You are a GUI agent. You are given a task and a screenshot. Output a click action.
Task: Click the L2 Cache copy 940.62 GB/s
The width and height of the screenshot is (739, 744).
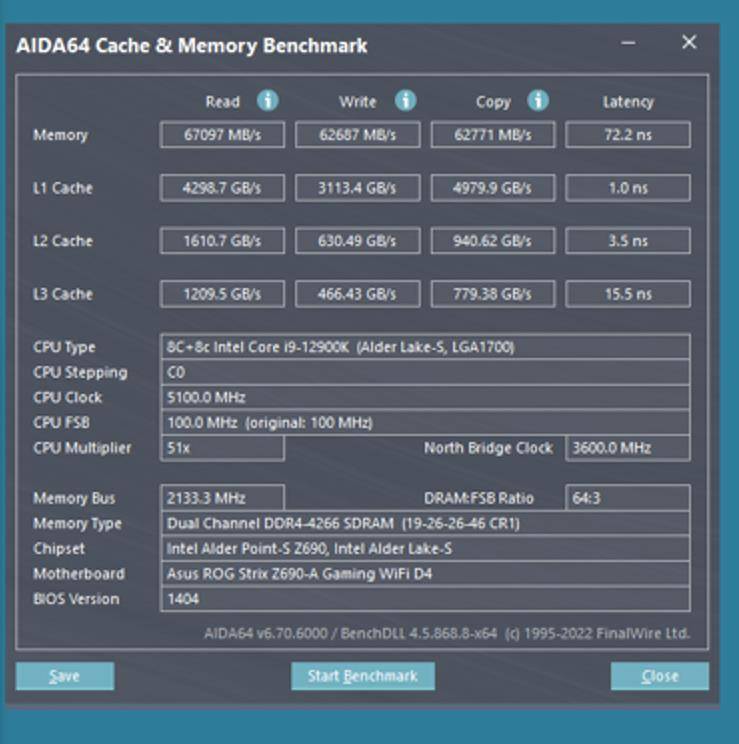click(493, 241)
